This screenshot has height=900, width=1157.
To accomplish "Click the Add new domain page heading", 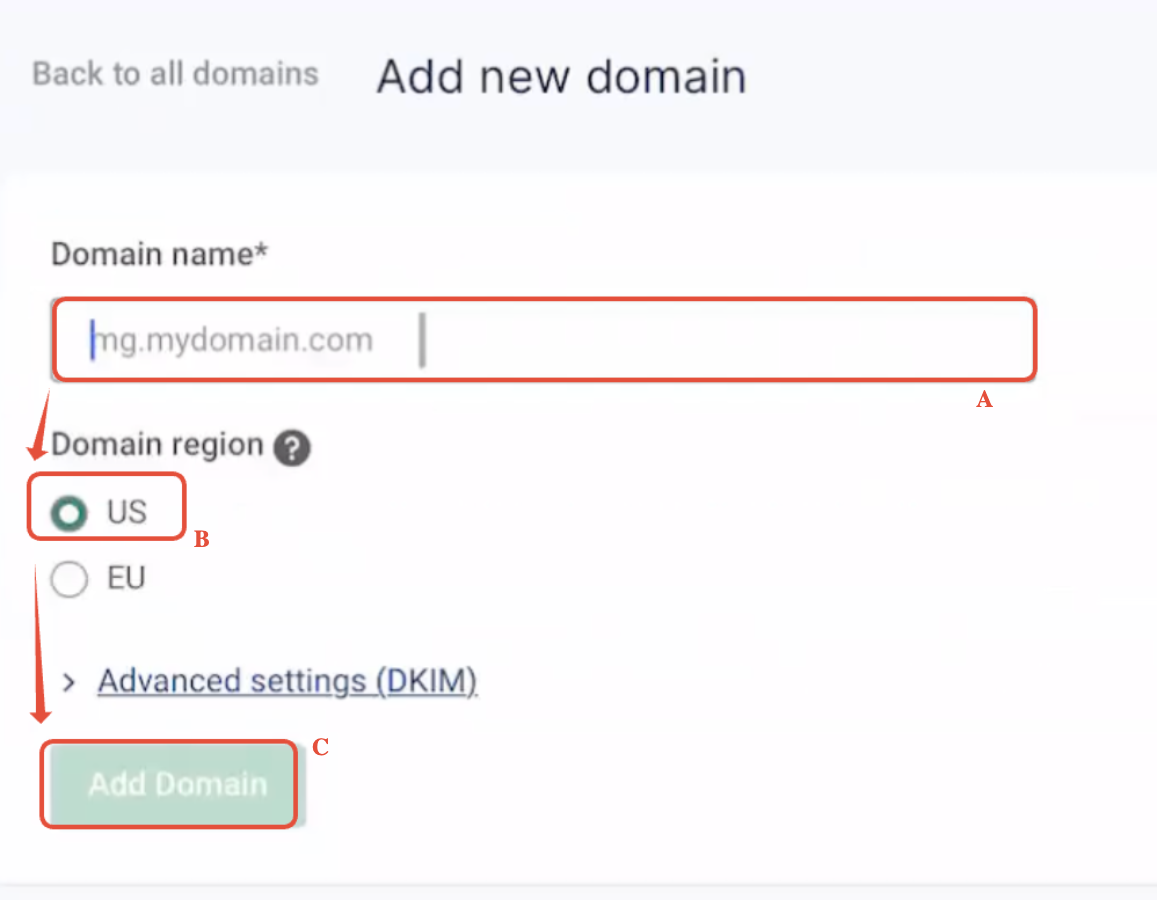I will tap(561, 76).
